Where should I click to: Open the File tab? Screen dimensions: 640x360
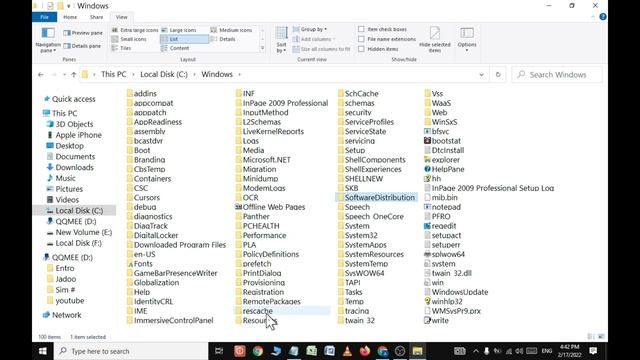pos(44,17)
